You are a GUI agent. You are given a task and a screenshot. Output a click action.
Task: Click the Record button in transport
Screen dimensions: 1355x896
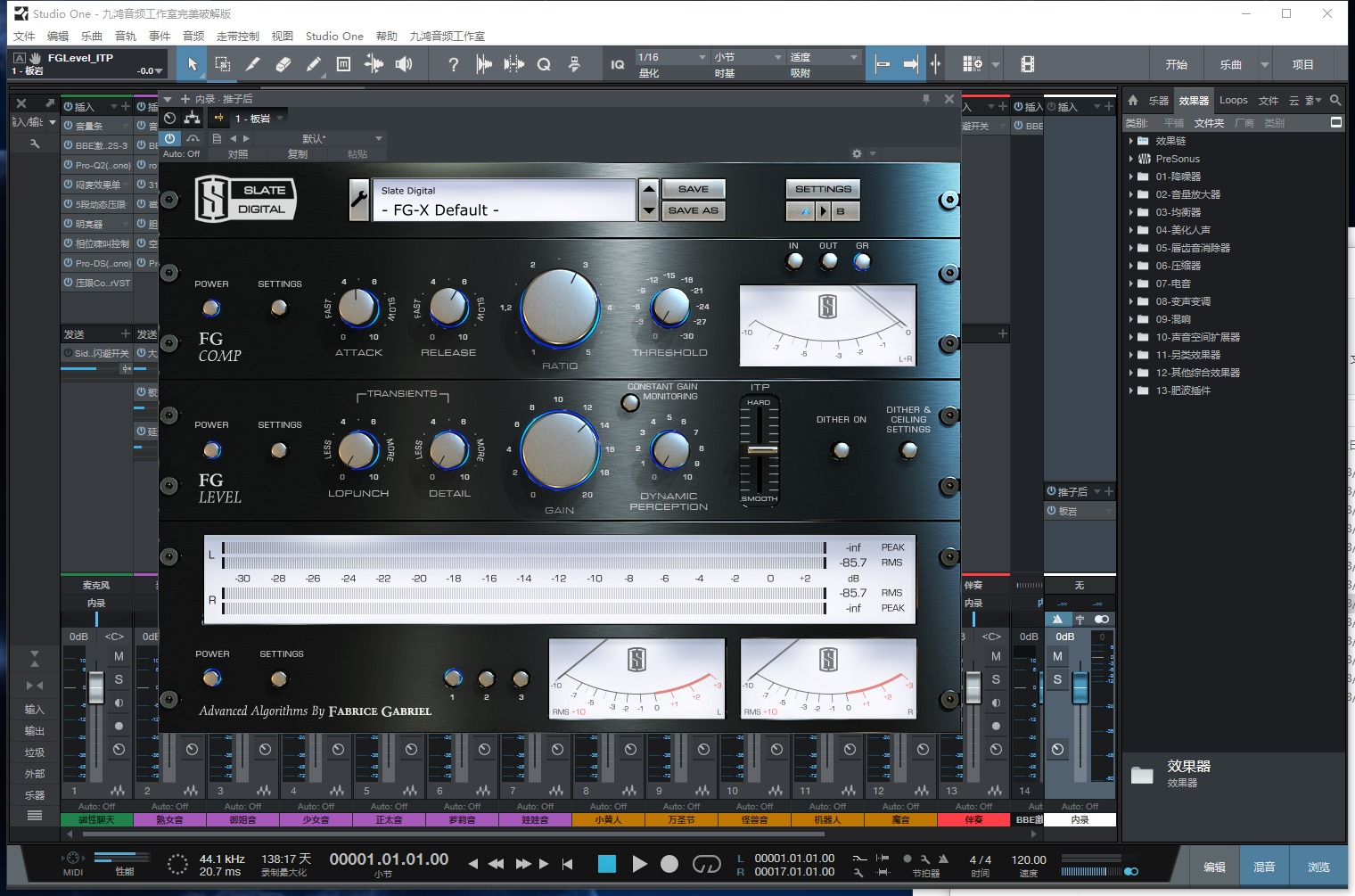[x=669, y=864]
